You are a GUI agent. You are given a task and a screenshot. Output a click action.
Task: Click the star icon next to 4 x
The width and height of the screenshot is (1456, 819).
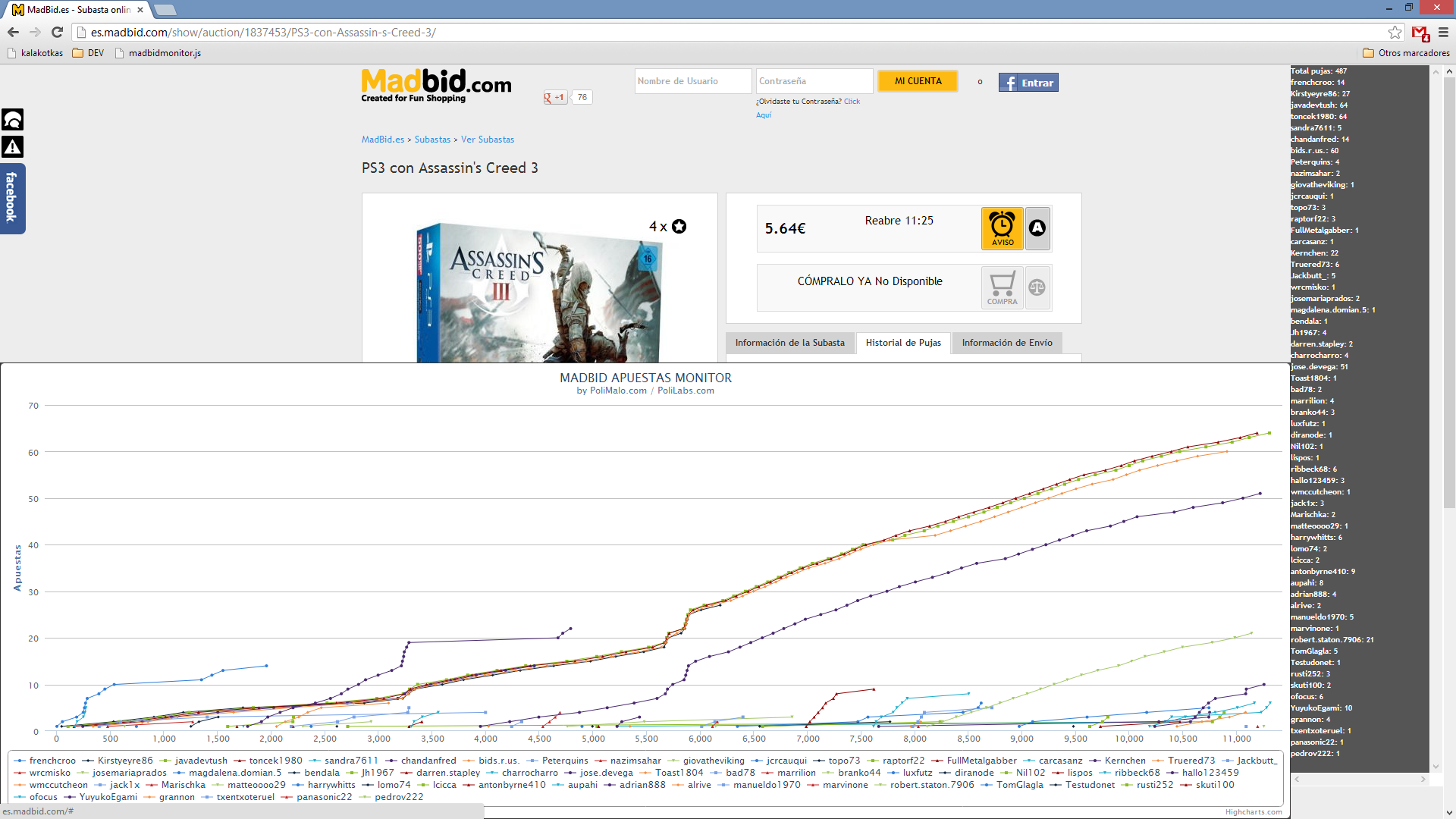[679, 227]
